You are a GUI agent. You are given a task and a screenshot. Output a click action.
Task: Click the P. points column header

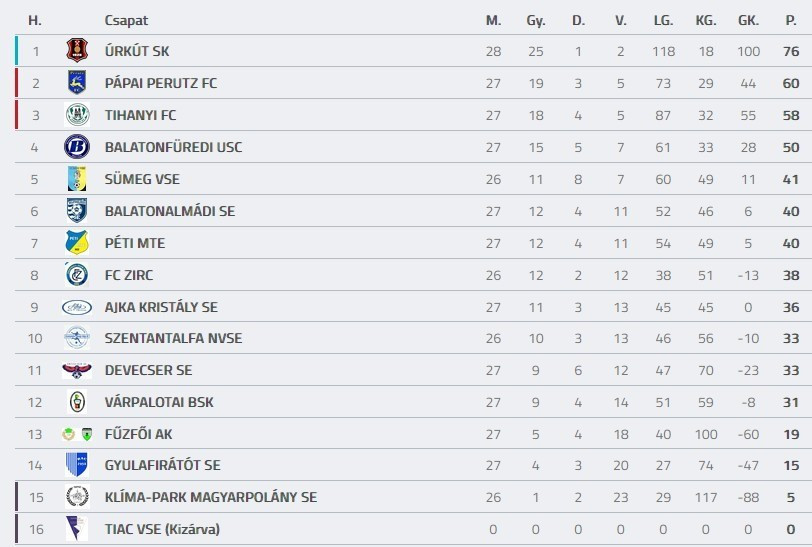coord(791,20)
